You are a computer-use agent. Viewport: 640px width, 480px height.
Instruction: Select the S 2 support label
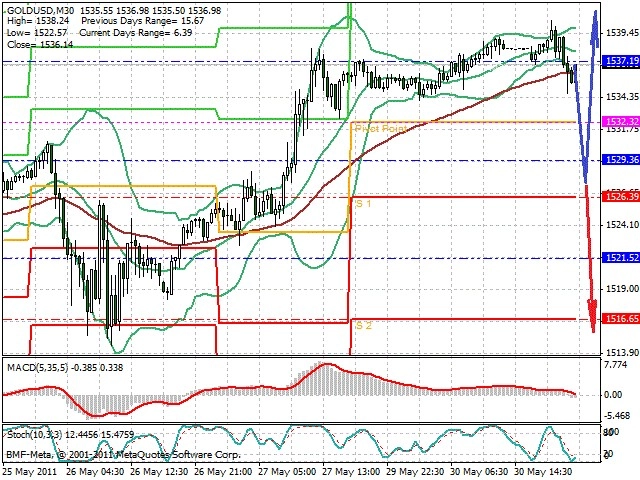click(x=363, y=326)
